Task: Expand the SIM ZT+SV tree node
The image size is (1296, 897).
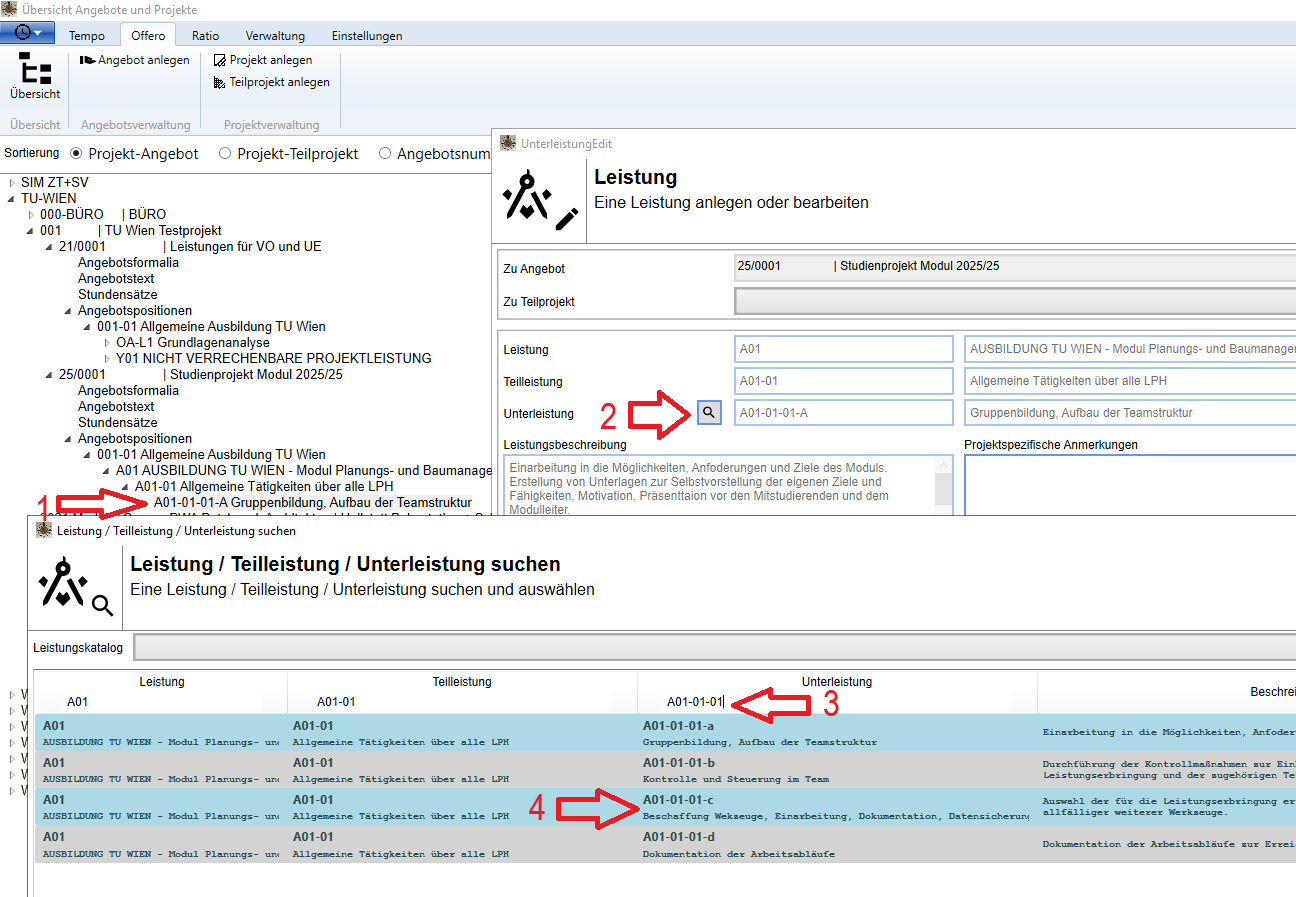Action: pos(12,183)
